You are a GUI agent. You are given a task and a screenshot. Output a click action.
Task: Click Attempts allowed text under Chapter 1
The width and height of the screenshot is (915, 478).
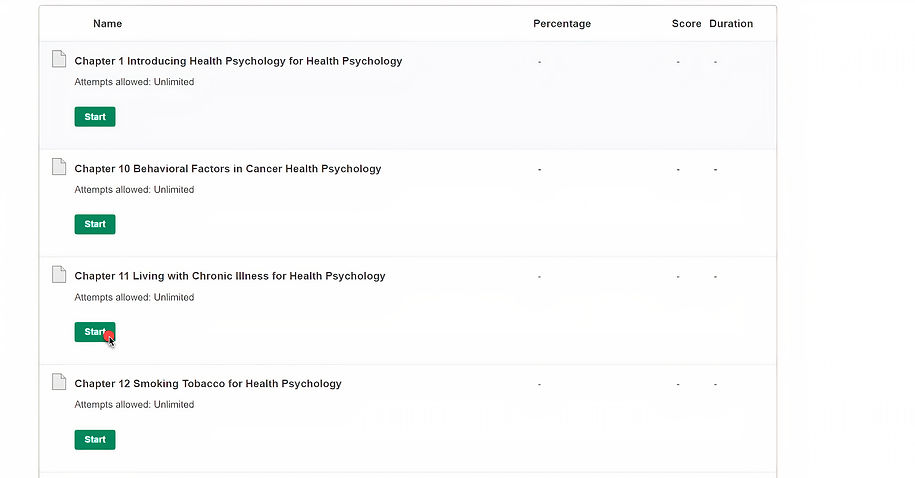tap(134, 82)
